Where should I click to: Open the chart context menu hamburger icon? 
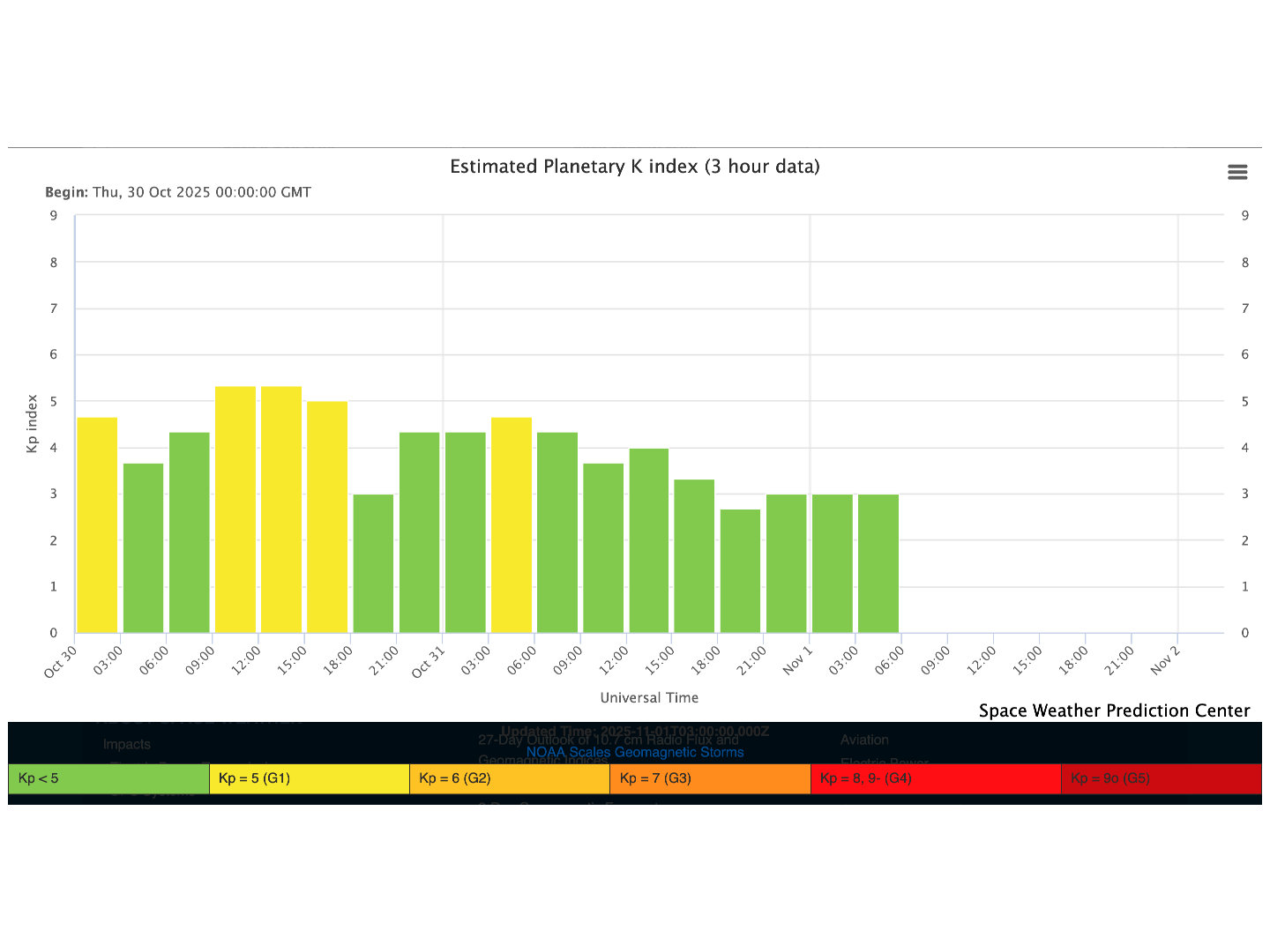[x=1237, y=173]
